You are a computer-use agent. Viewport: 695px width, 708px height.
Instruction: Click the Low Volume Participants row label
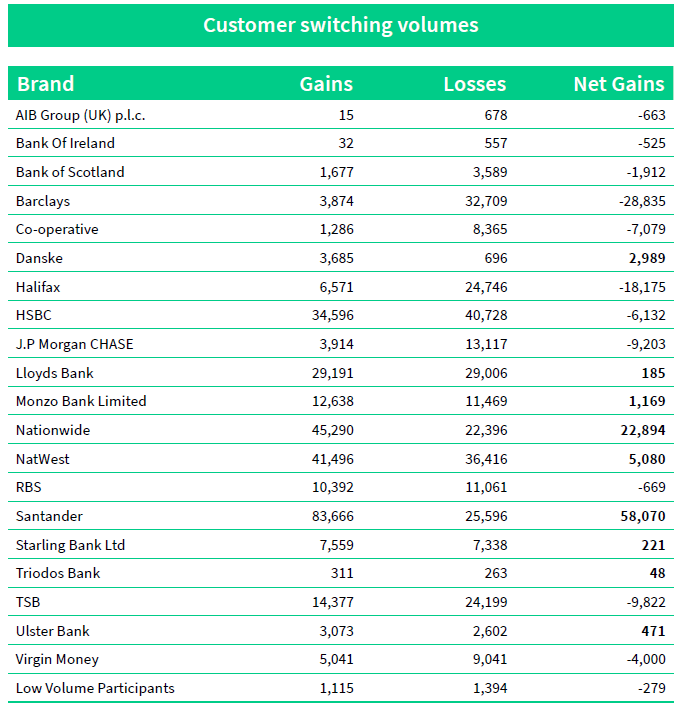click(x=95, y=688)
